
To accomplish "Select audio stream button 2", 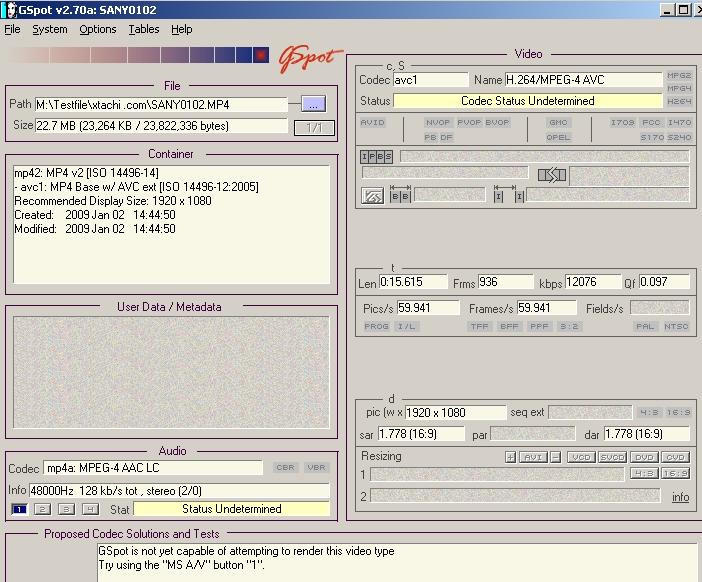I will pos(43,509).
